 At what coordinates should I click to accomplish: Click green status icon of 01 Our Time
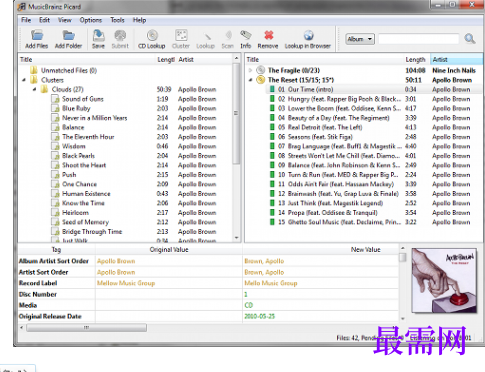[272, 89]
